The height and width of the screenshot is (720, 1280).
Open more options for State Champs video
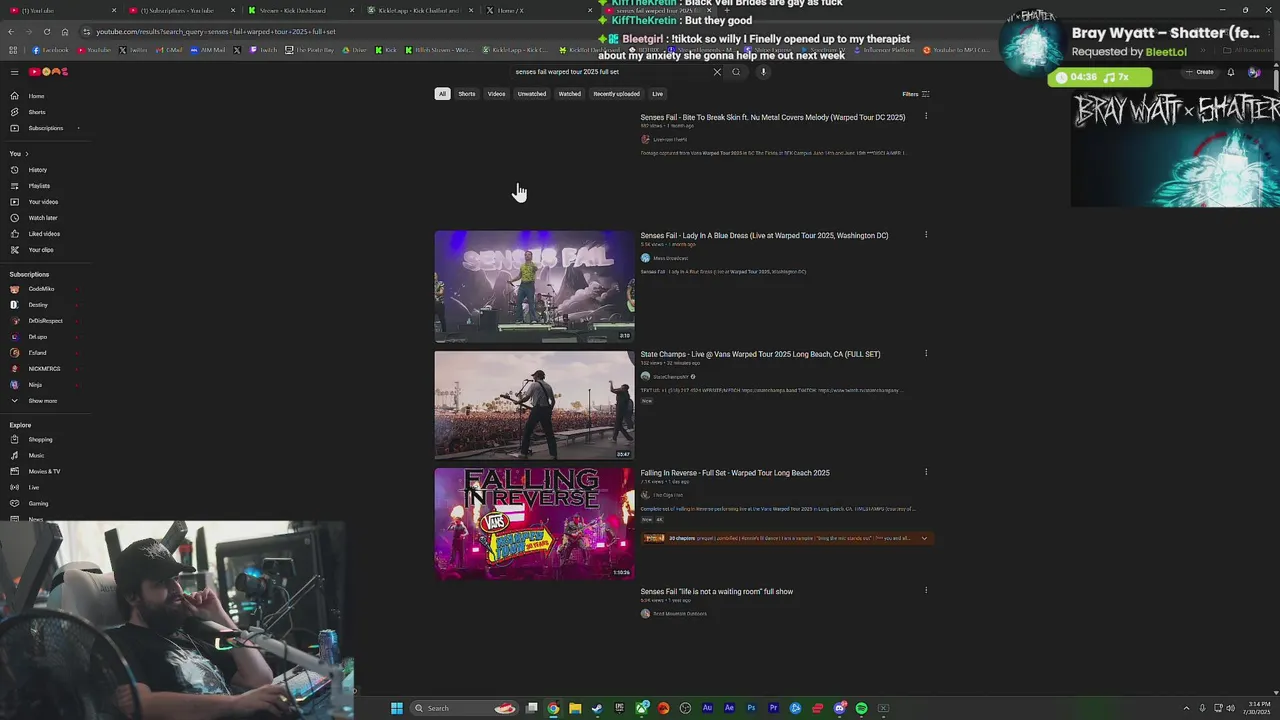926,353
